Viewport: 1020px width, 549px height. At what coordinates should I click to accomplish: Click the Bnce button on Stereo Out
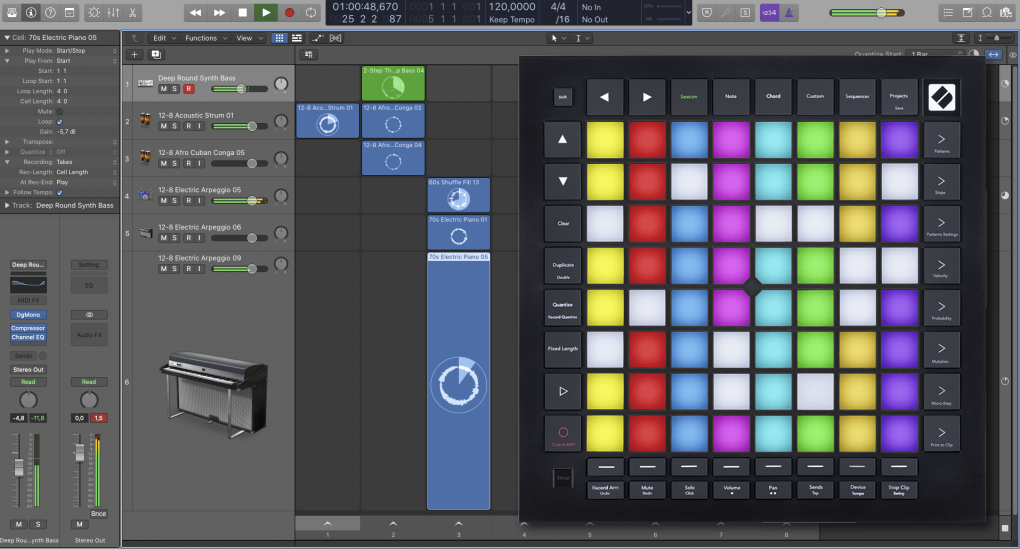point(98,514)
